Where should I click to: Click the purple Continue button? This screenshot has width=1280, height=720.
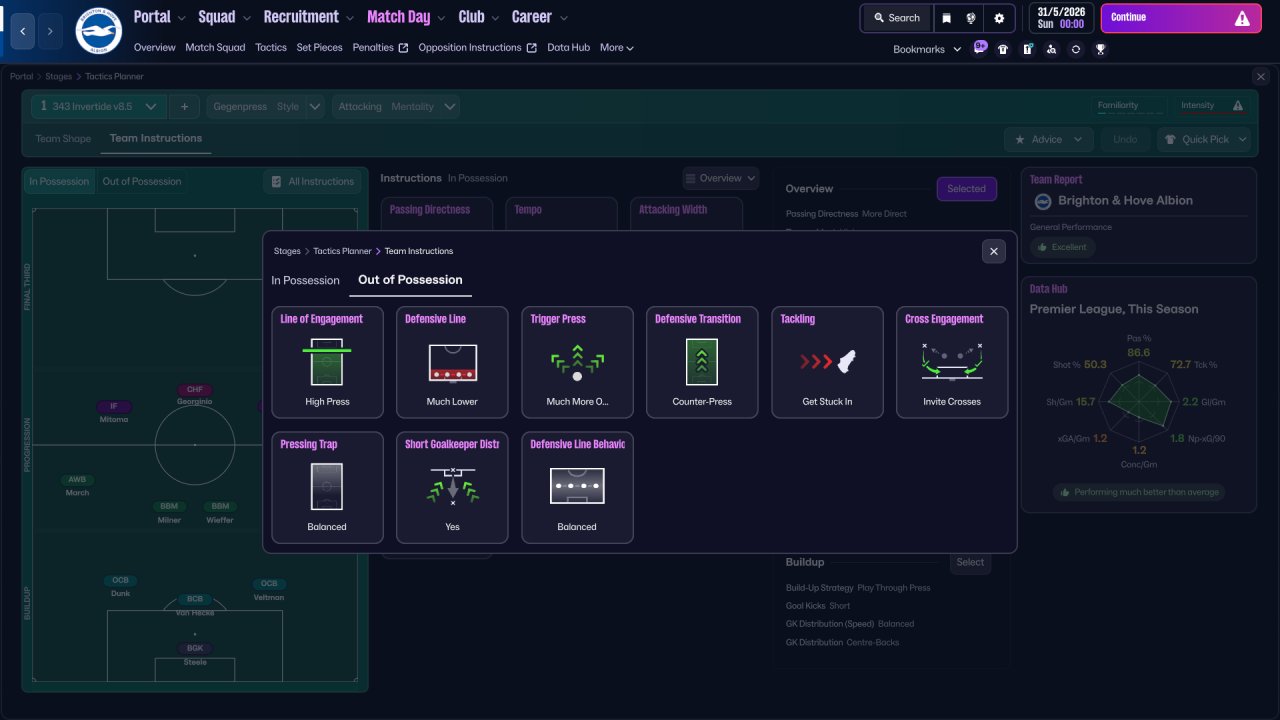(x=1181, y=18)
